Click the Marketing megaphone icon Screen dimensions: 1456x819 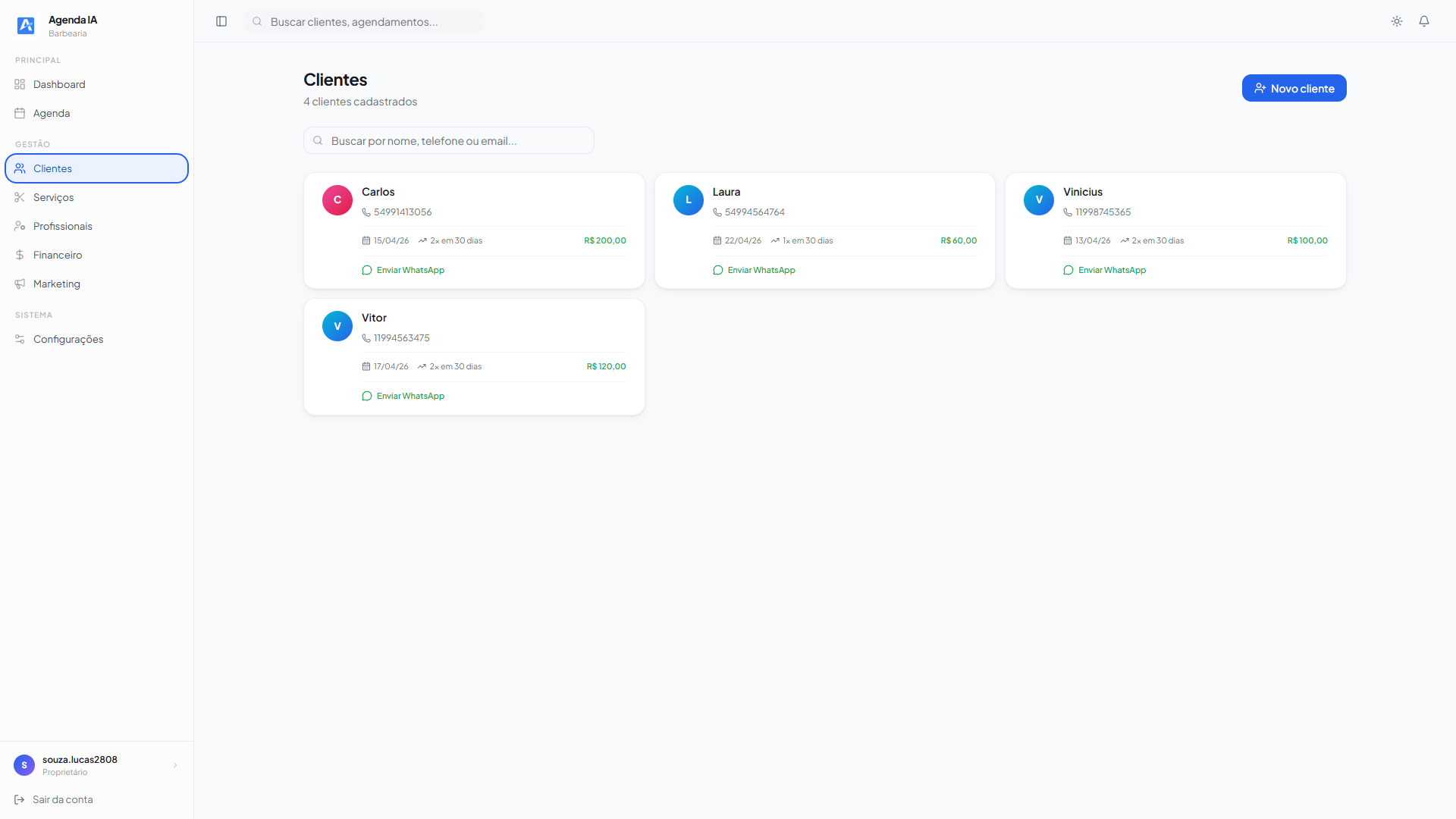pyautogui.click(x=20, y=284)
